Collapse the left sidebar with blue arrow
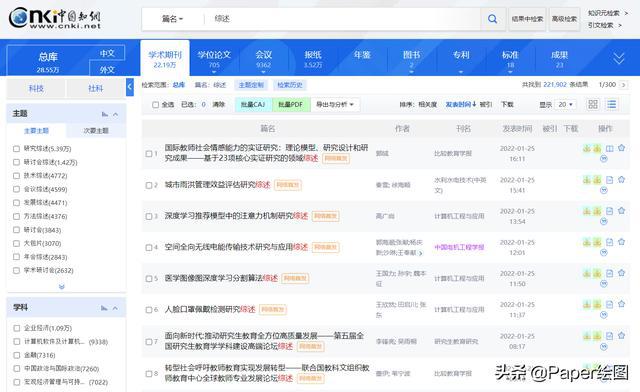Image resolution: width=640 pixels, height=392 pixels. coord(130,87)
